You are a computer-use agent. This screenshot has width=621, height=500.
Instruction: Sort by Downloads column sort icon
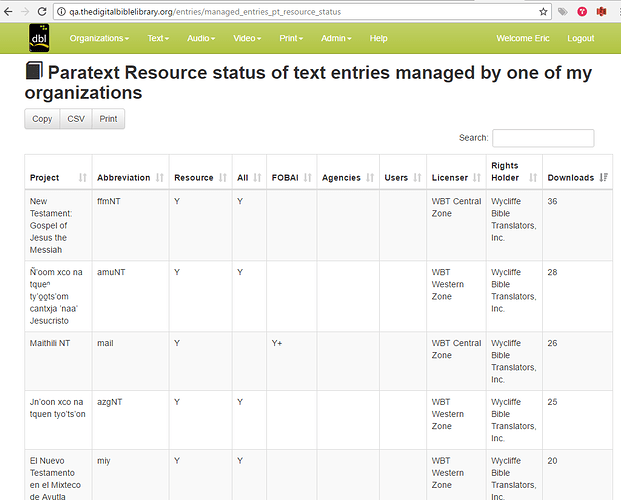[x=604, y=177]
